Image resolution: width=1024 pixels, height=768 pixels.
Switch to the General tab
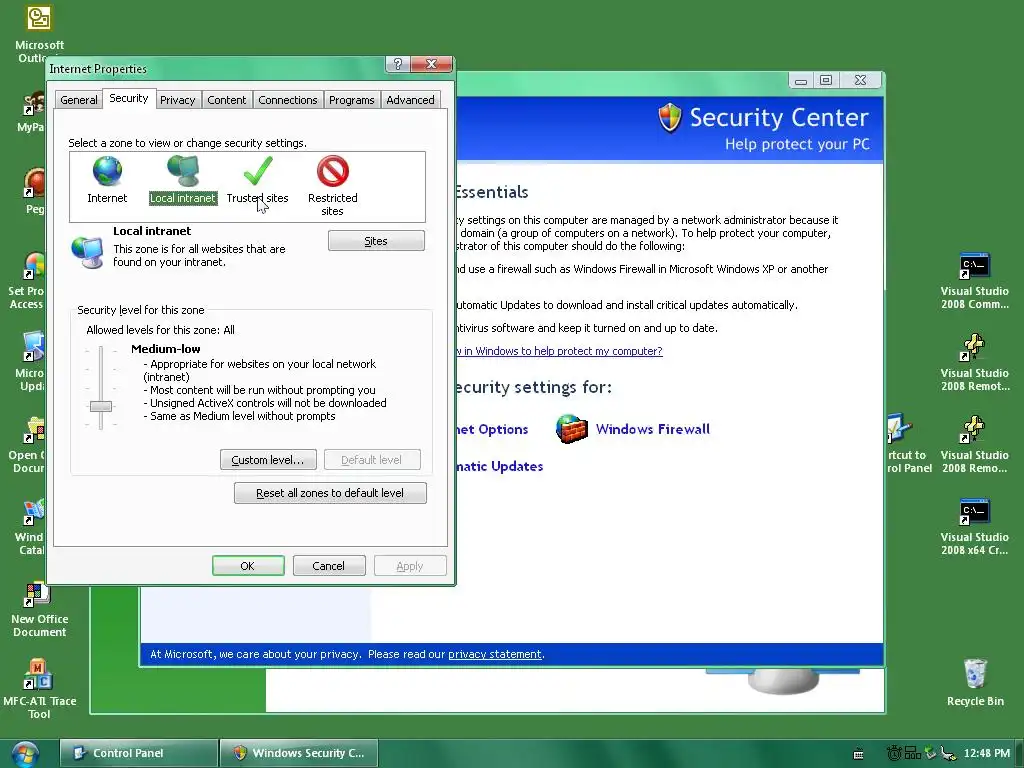(78, 100)
